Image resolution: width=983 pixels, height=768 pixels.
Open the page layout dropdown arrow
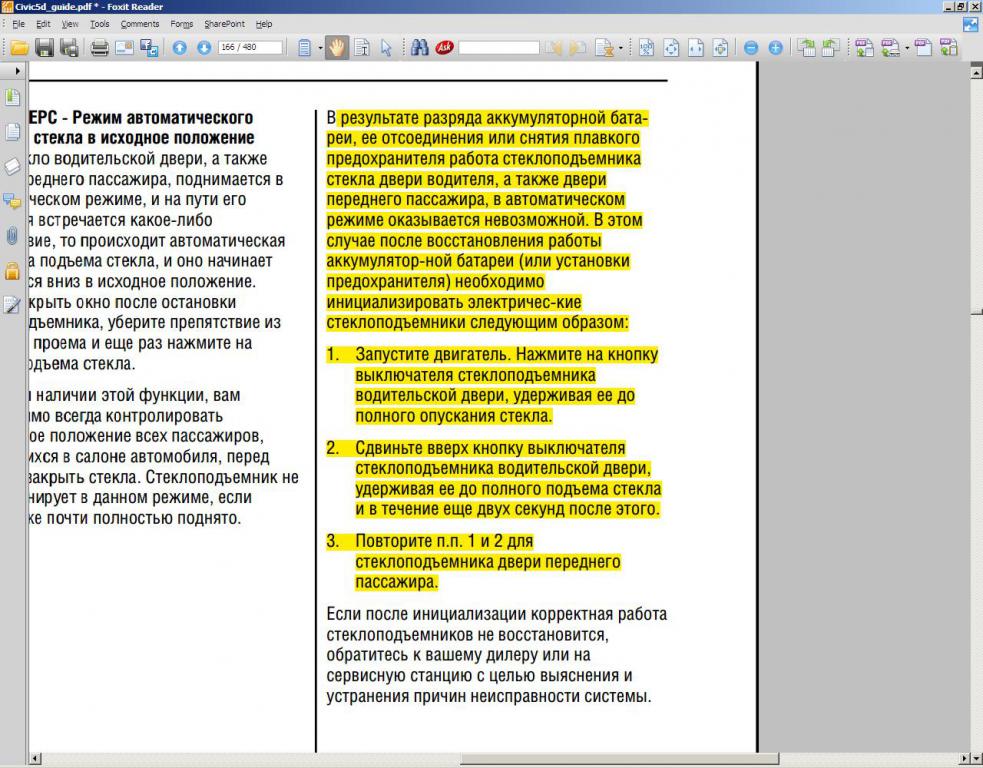(x=320, y=47)
